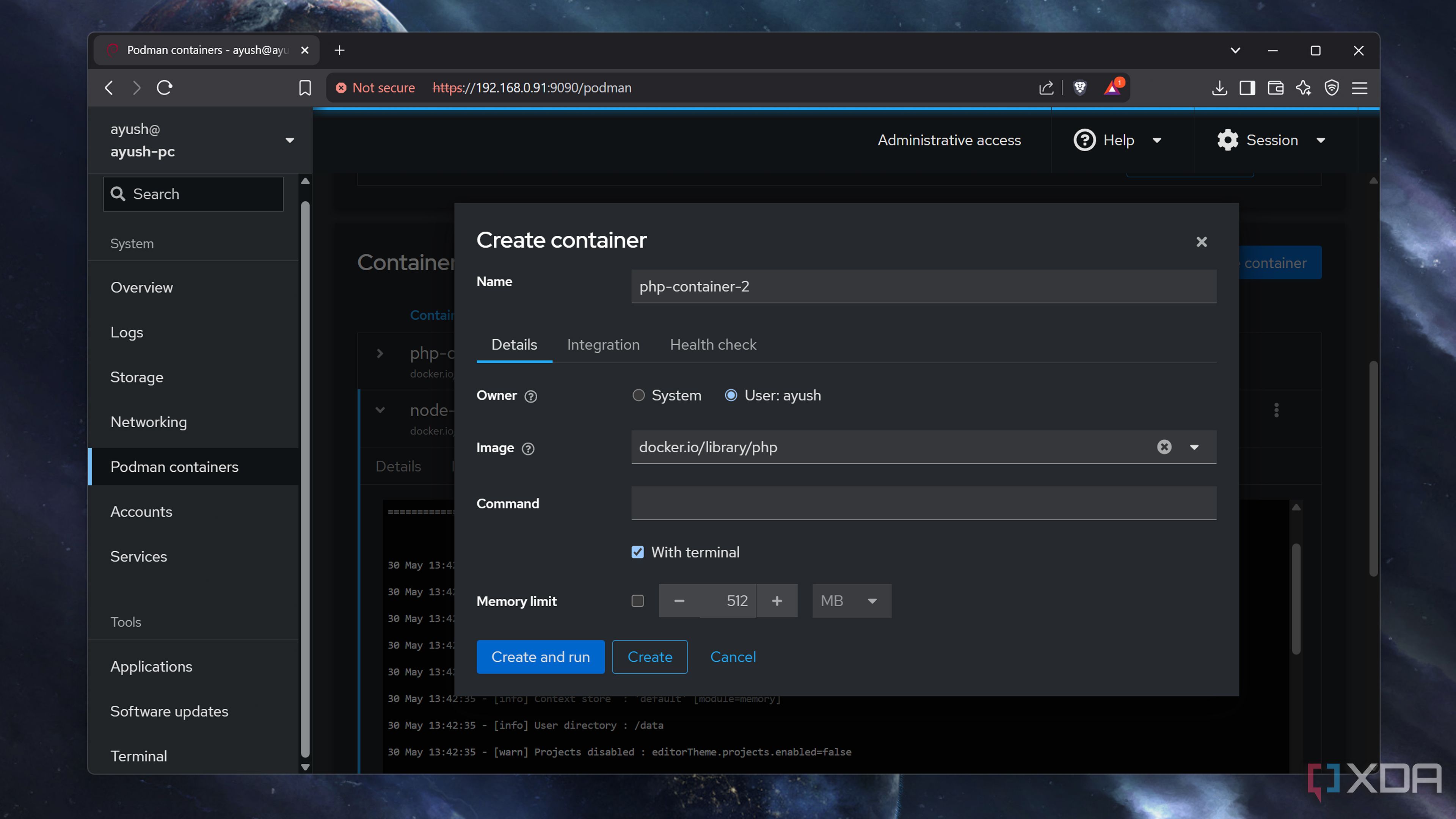This screenshot has height=819, width=1456.
Task: Close the Podman containers browser tab
Action: (x=304, y=50)
